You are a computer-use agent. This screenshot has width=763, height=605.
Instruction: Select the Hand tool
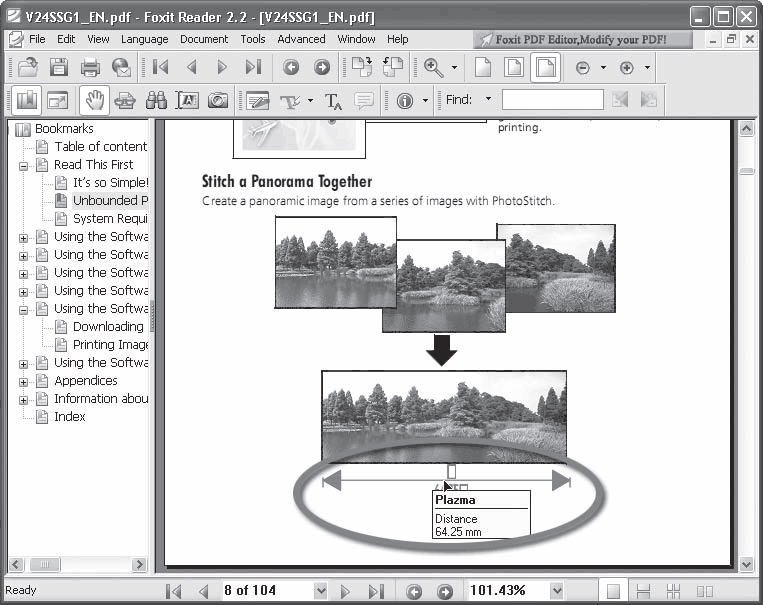pyautogui.click(x=95, y=100)
